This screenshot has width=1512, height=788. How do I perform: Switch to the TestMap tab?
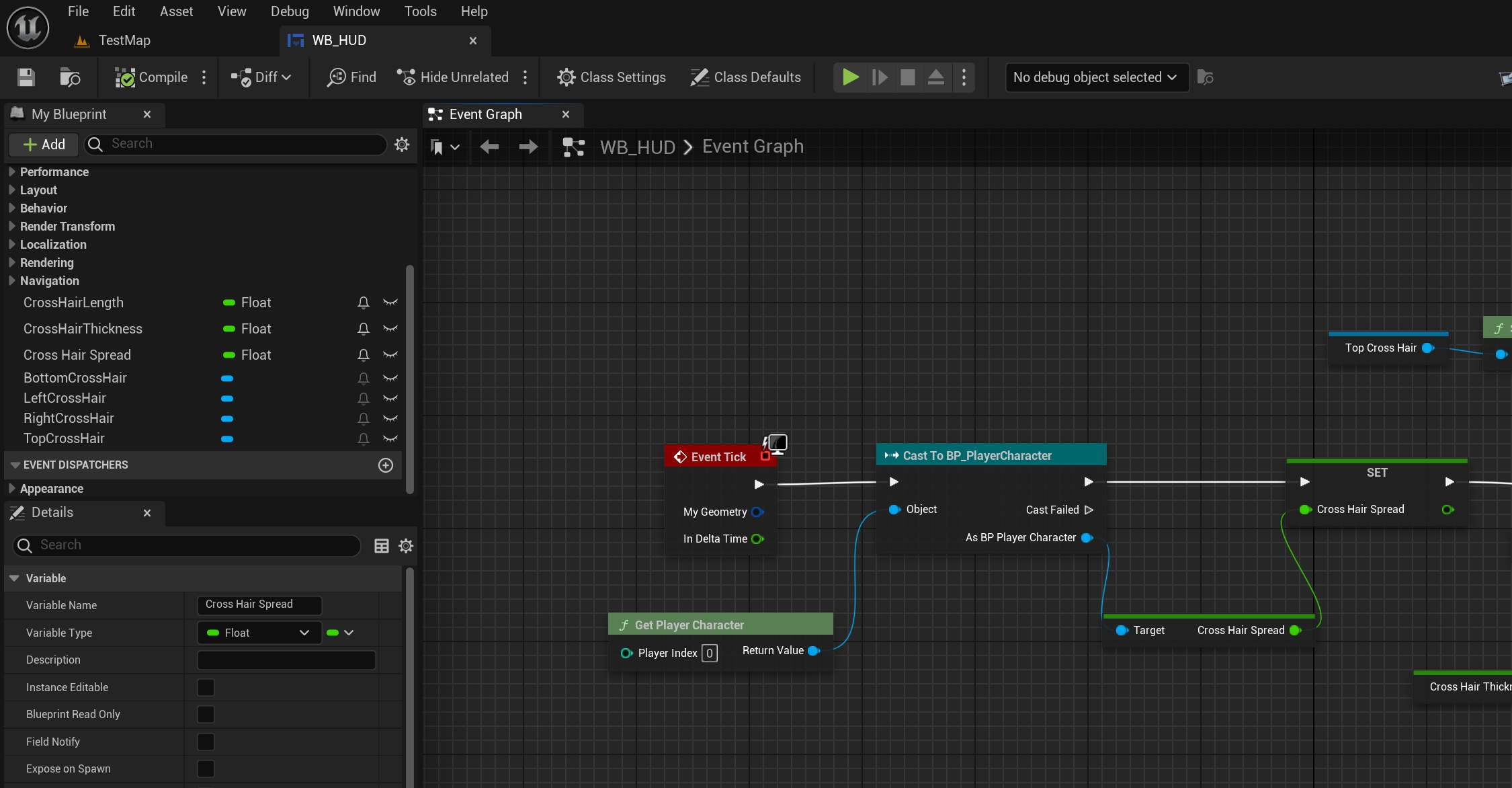point(124,40)
